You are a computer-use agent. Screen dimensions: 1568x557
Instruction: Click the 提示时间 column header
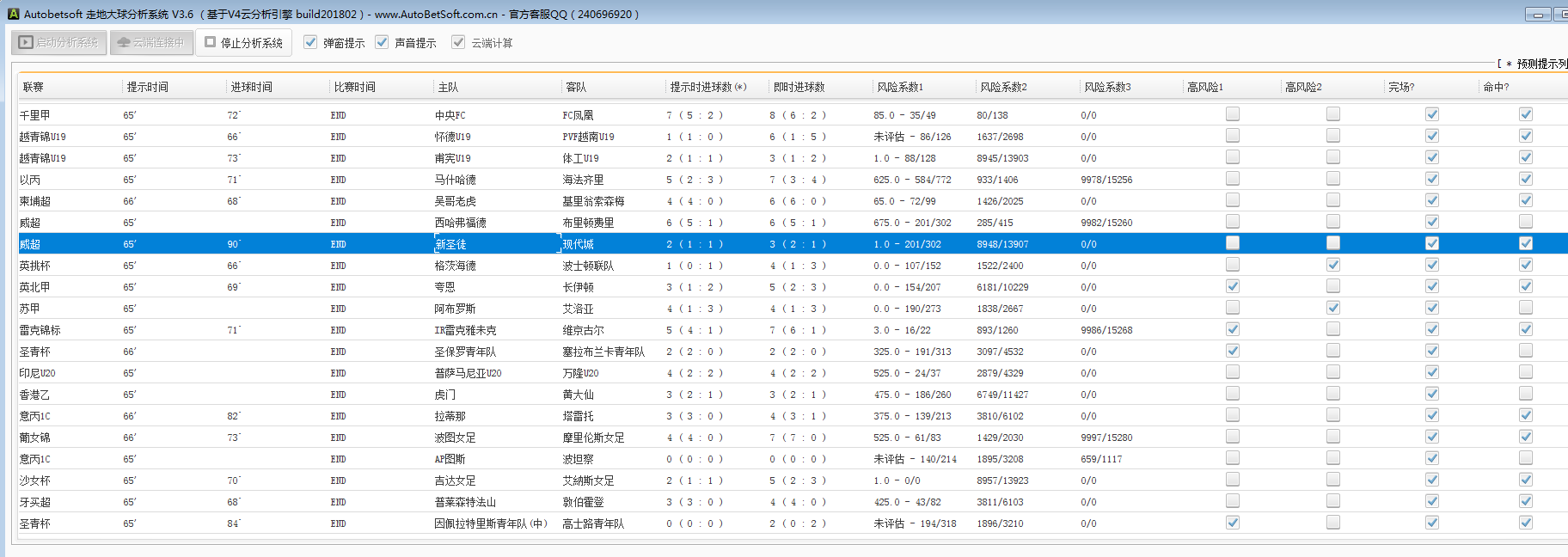pos(148,87)
